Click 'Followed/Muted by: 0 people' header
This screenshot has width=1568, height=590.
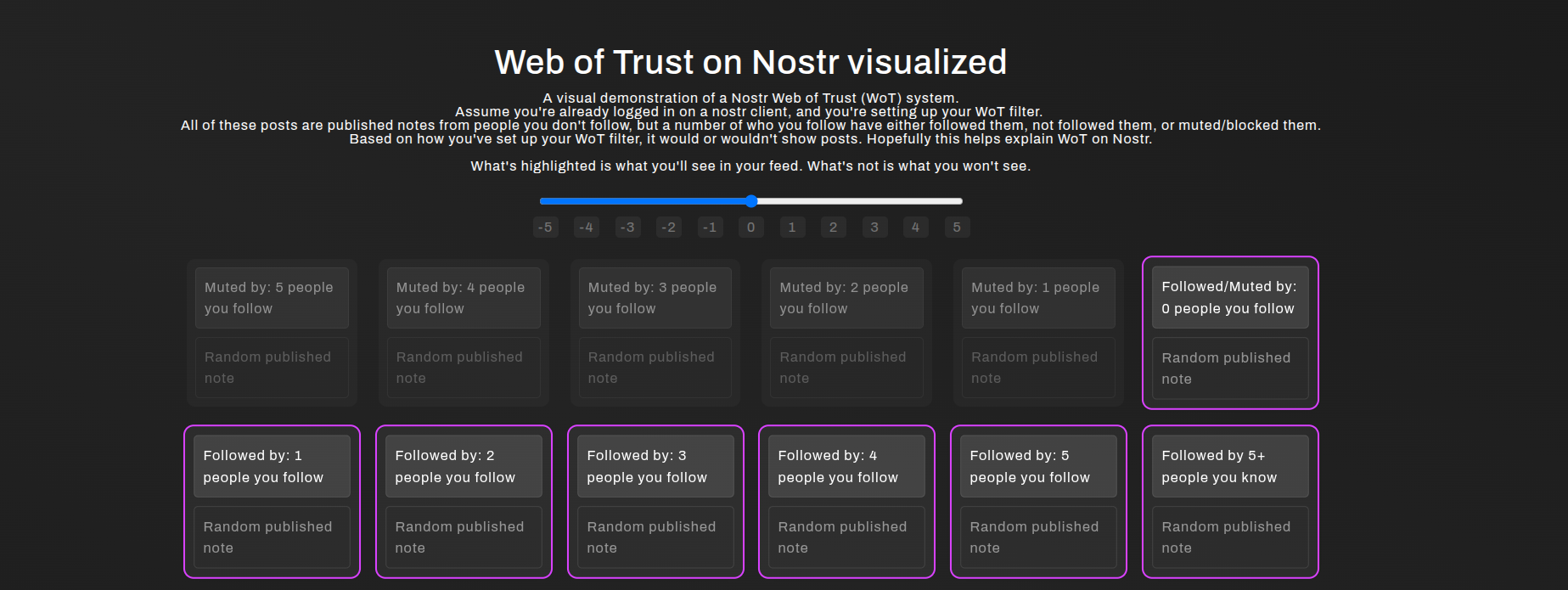click(1230, 298)
